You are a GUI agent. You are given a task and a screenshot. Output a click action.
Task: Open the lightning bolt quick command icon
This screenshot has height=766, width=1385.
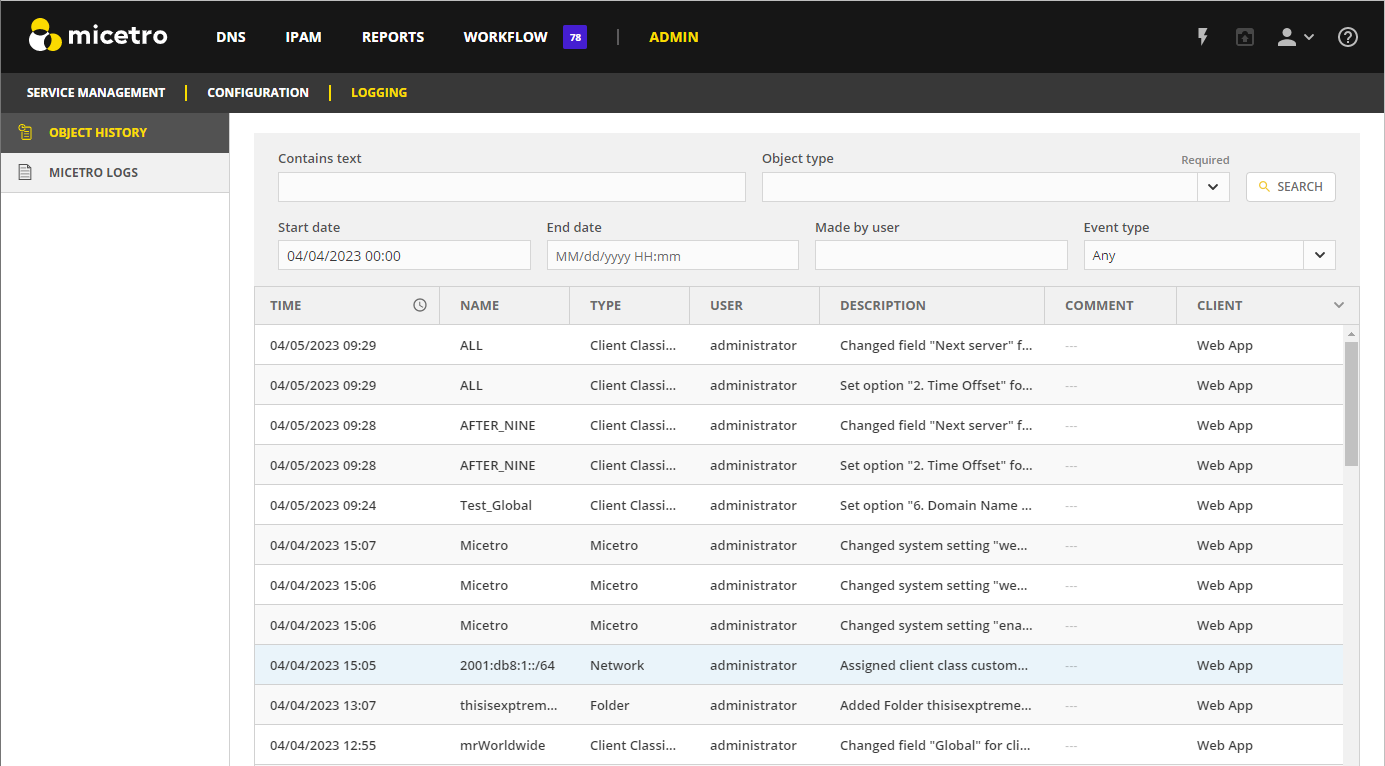pyautogui.click(x=1203, y=37)
